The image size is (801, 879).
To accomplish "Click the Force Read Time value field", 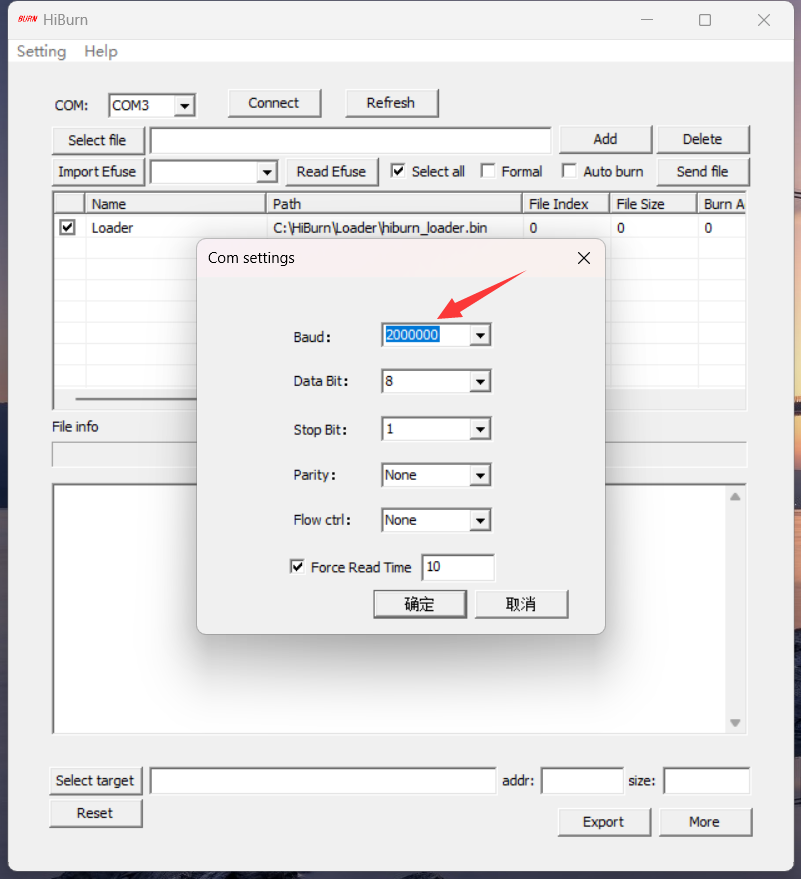I will tap(458, 567).
